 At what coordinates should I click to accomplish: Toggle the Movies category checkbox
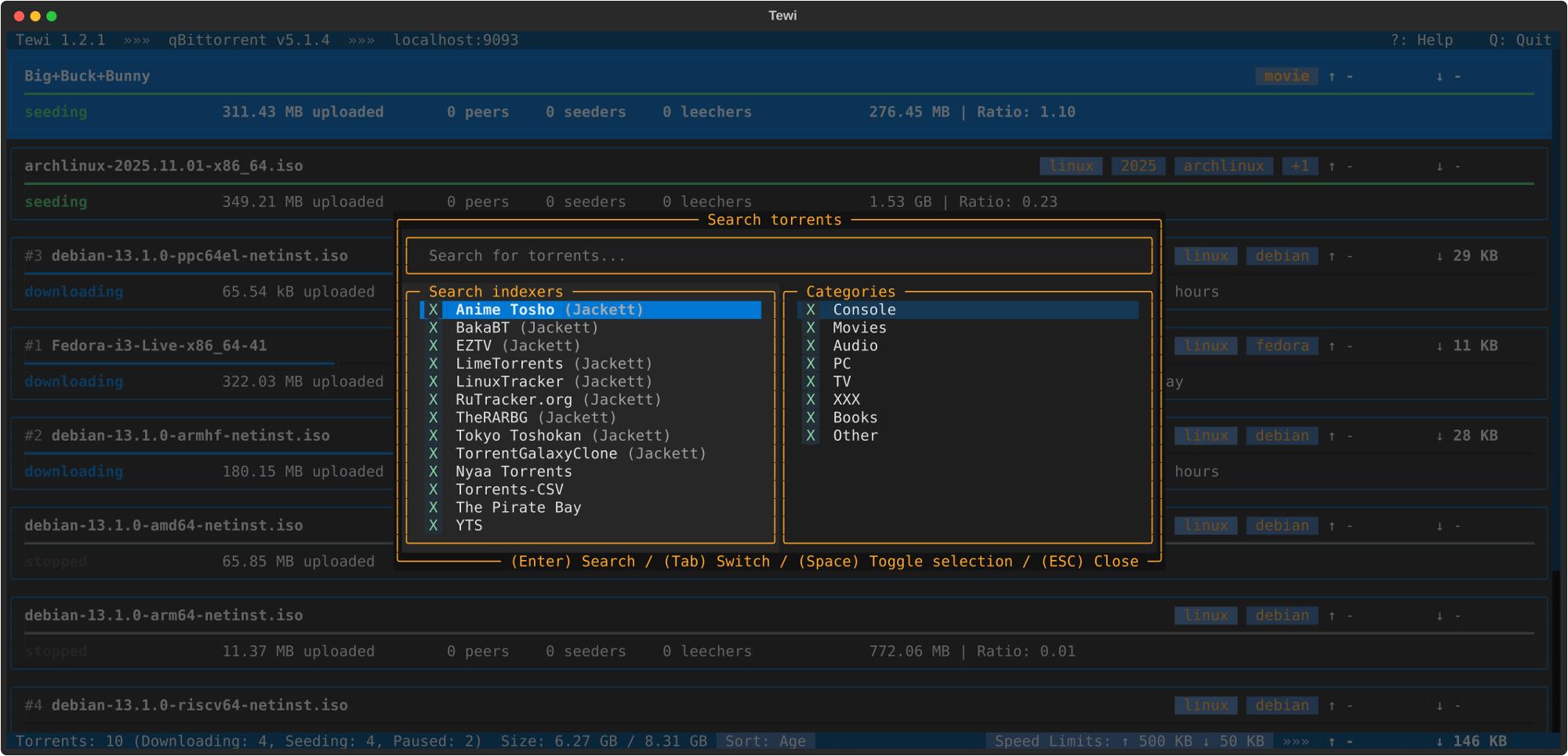pos(811,328)
